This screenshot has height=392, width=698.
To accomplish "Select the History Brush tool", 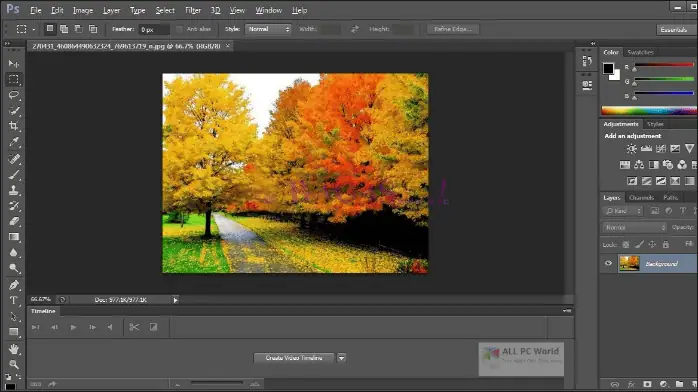I will click(14, 206).
